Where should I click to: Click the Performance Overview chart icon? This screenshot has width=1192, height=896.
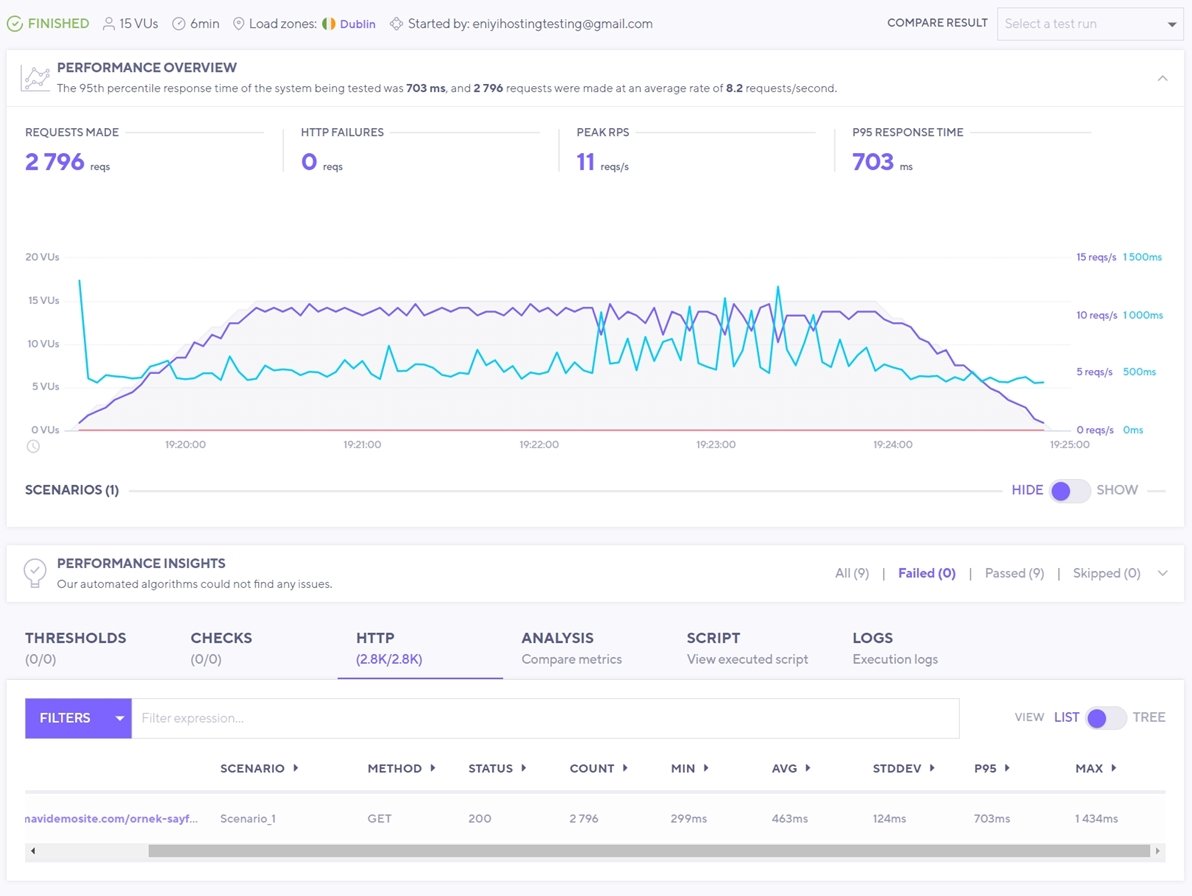click(x=35, y=78)
